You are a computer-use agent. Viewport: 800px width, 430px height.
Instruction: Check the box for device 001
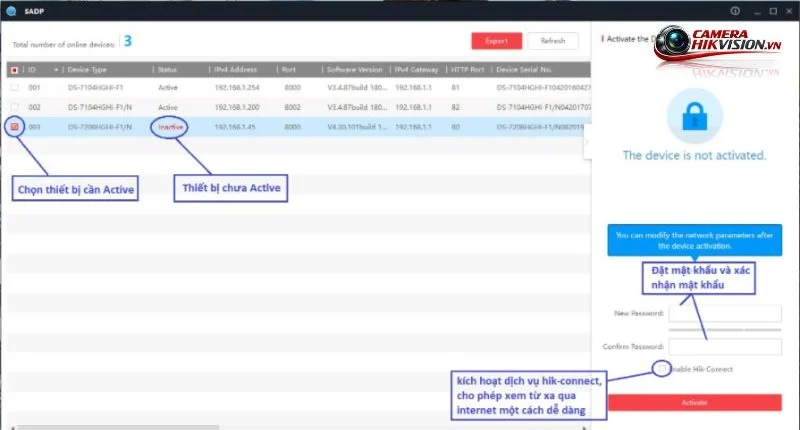point(15,88)
